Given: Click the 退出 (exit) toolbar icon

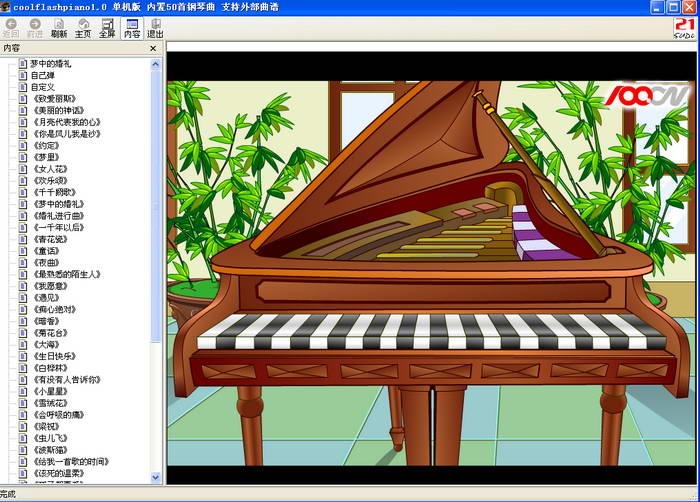Looking at the screenshot, I should coord(155,24).
